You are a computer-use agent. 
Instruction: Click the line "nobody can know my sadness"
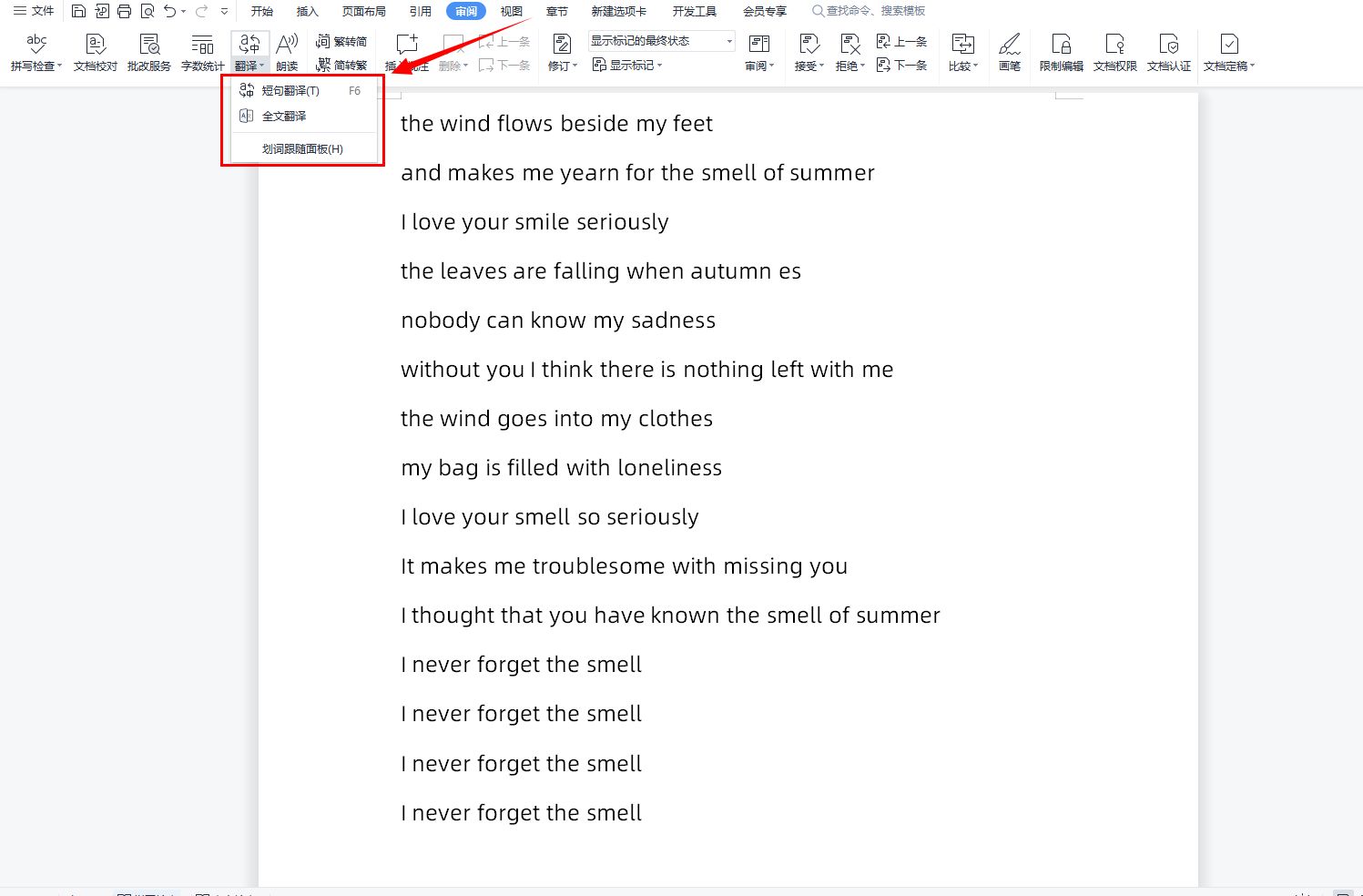(x=558, y=320)
